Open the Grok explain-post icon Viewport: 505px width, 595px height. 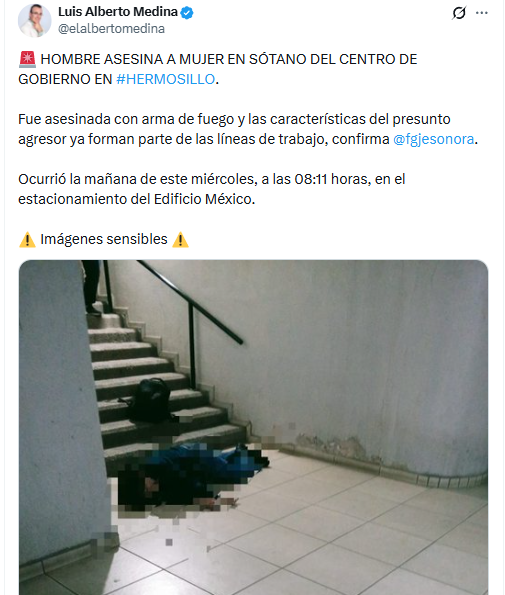[x=459, y=13]
